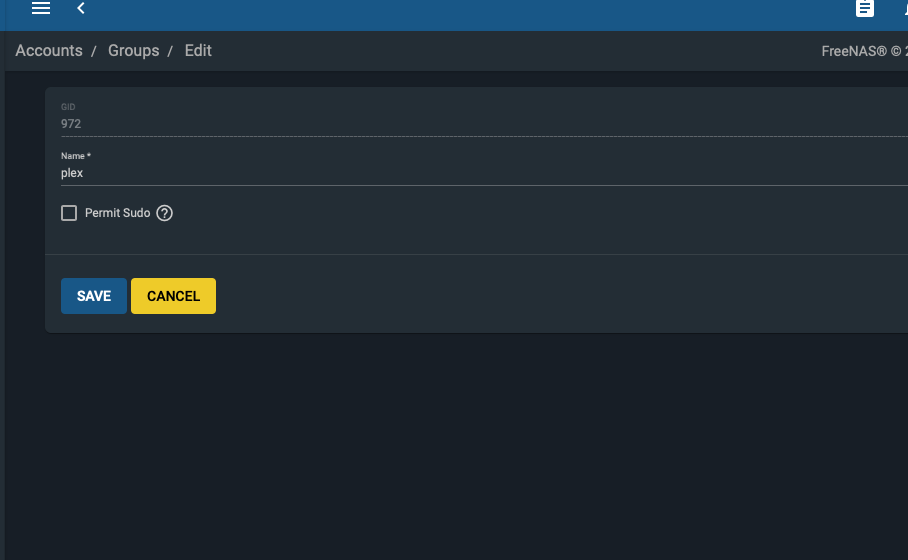Collapse the sidebar with the back chevron
This screenshot has width=908, height=560.
tap(81, 8)
